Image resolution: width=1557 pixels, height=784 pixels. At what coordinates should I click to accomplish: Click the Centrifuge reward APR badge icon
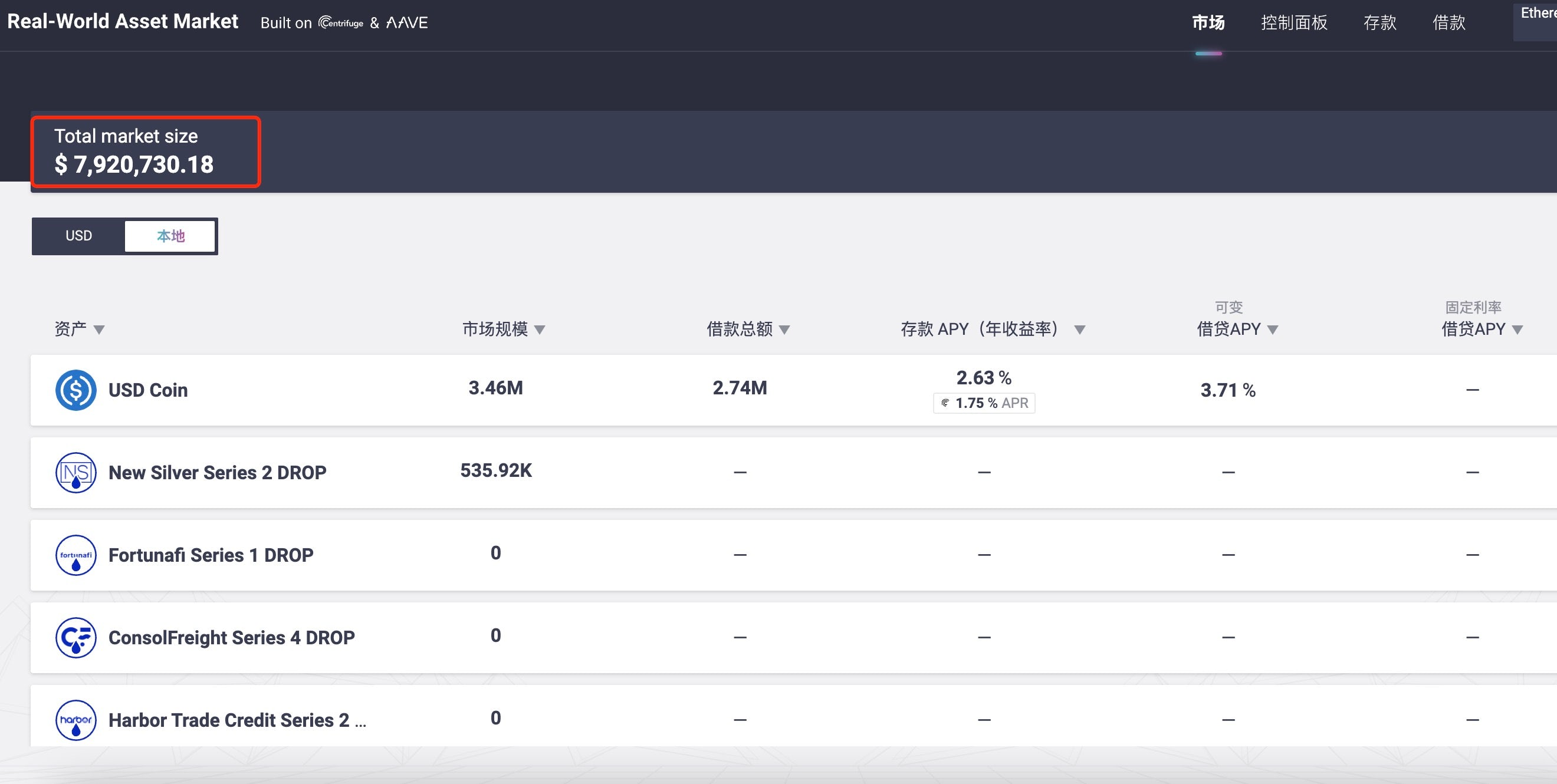(x=945, y=403)
